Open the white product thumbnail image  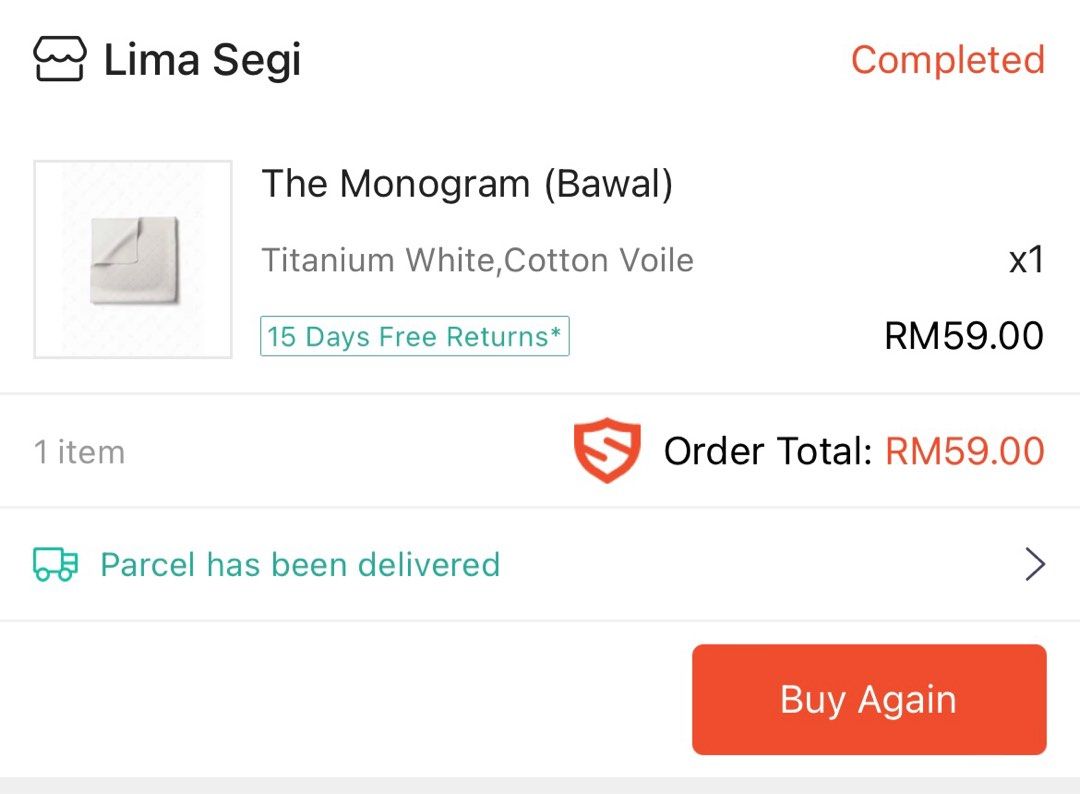(x=131, y=257)
